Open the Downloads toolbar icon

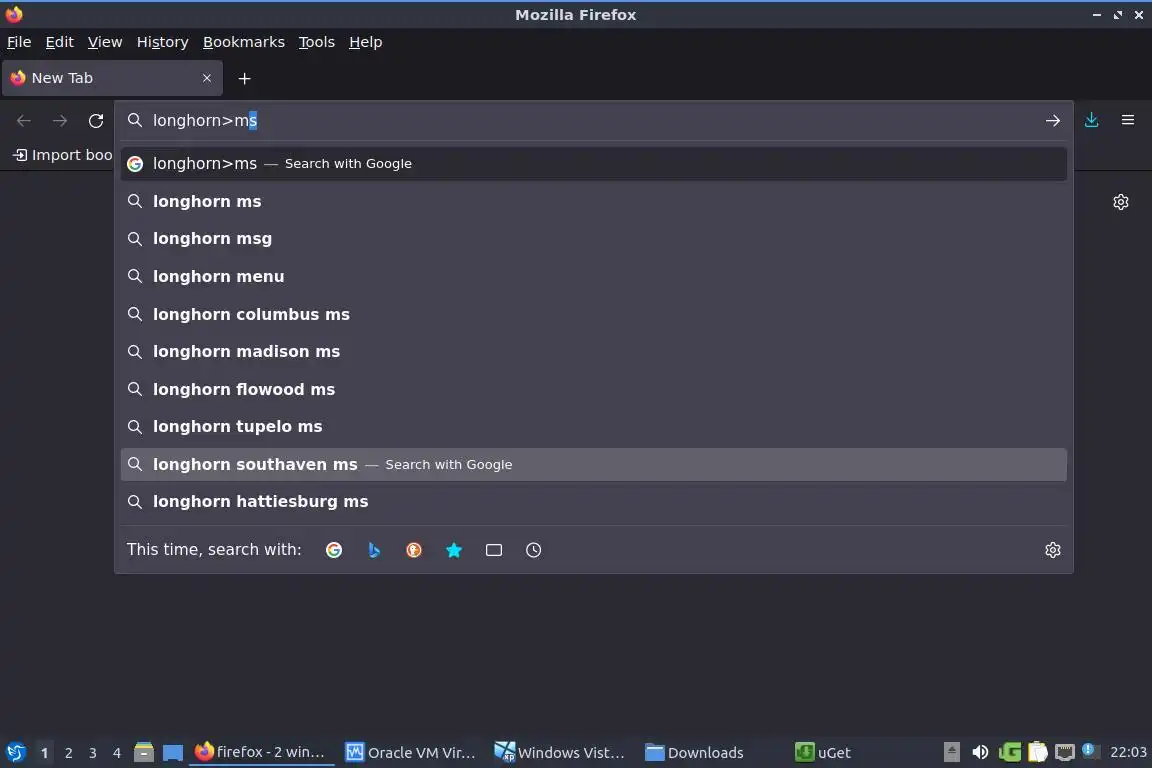coord(1092,120)
